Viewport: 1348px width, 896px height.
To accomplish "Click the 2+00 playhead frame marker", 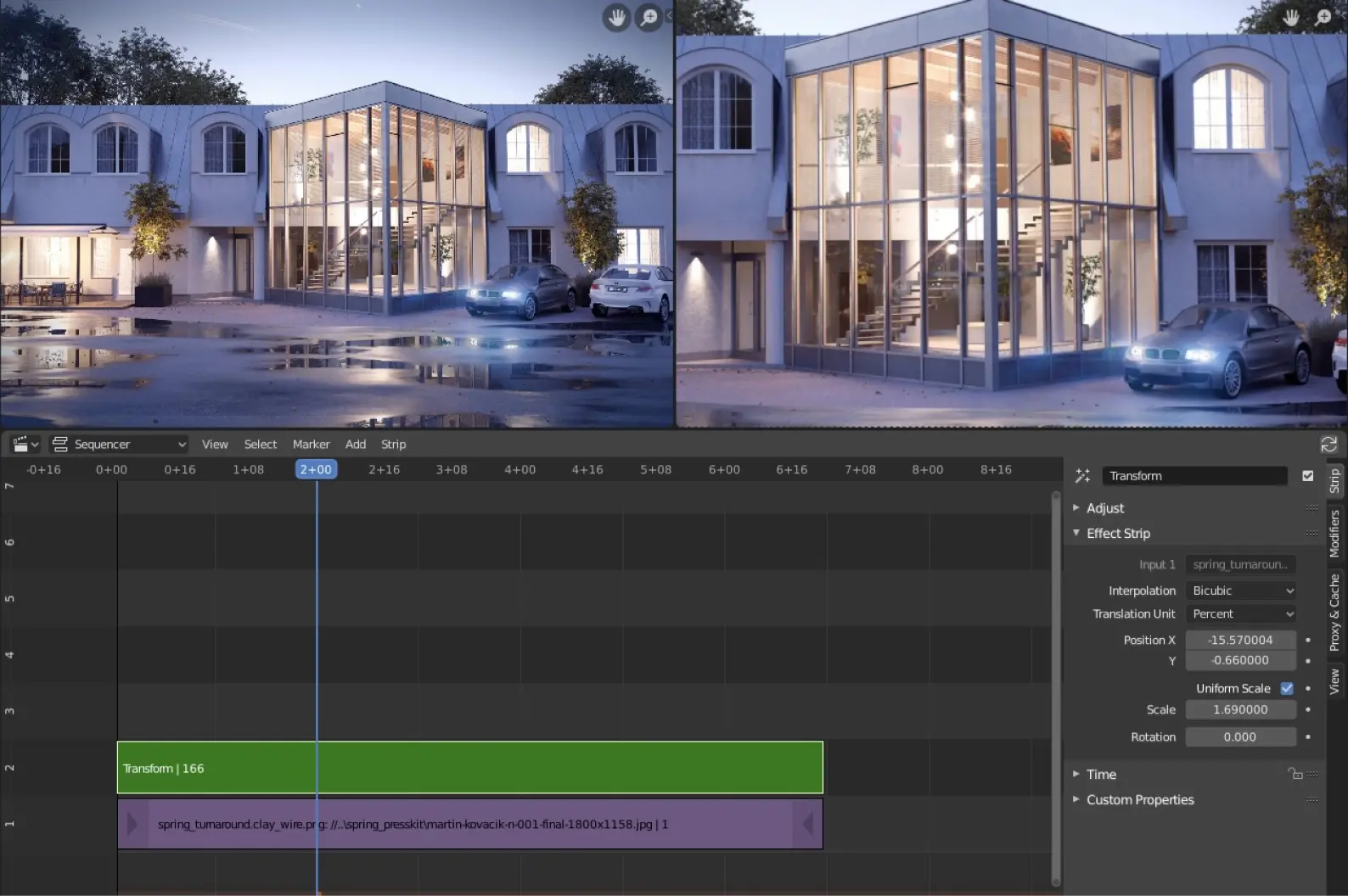I will coord(316,469).
